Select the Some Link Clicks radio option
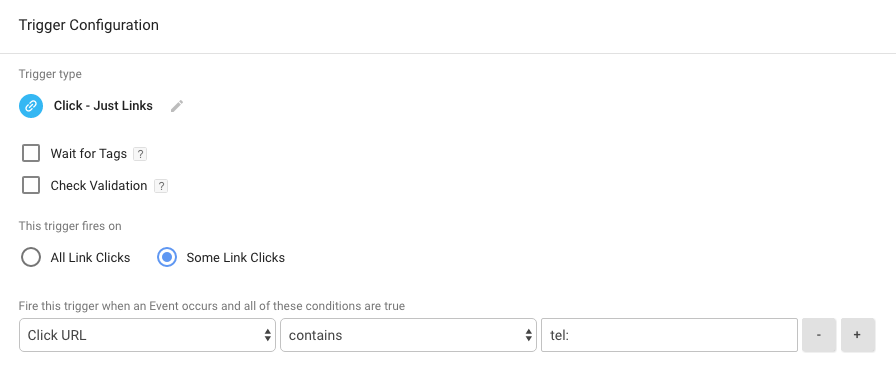Screen dimensions: 896x371 167,257
